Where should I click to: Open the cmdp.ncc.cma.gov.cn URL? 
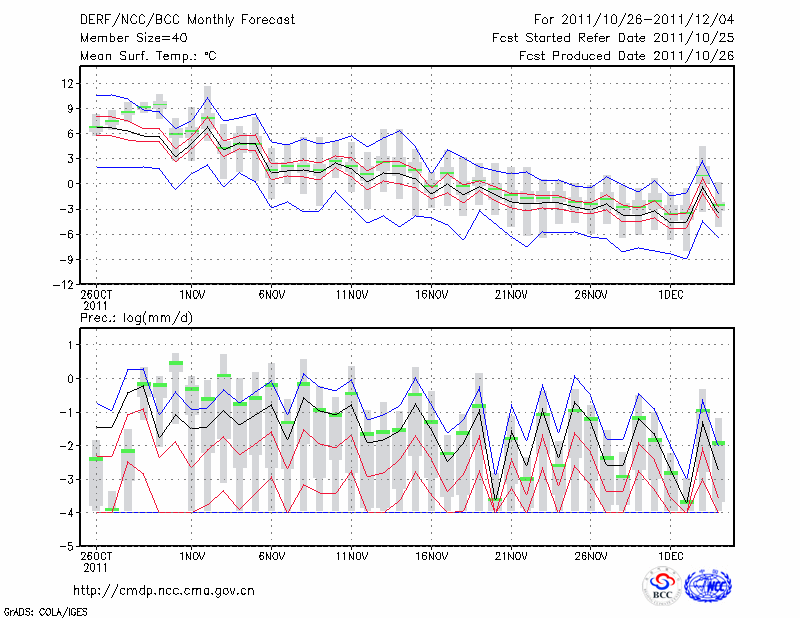[164, 590]
